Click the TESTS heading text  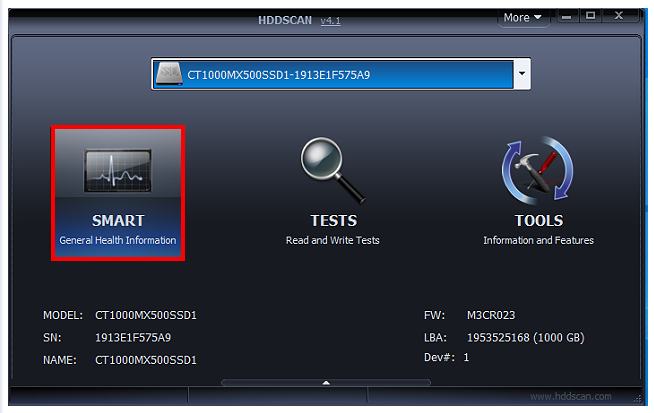coord(333,221)
